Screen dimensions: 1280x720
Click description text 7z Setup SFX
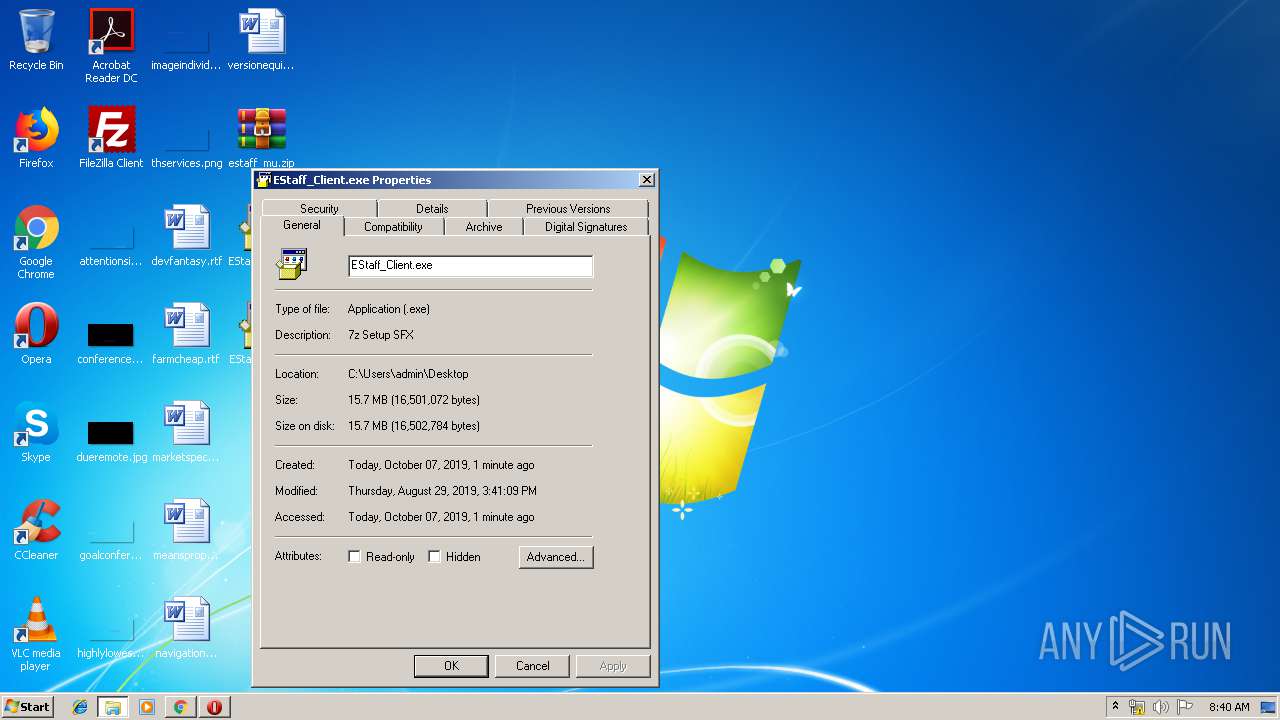pyautogui.click(x=381, y=335)
